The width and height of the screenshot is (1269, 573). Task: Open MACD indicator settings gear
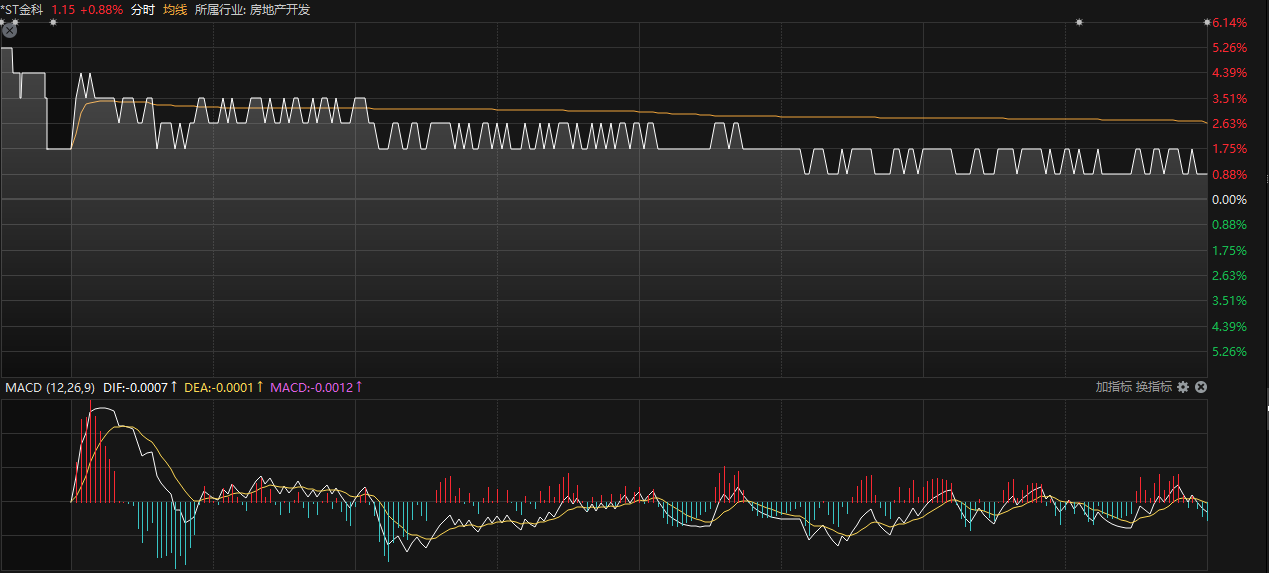1183,387
